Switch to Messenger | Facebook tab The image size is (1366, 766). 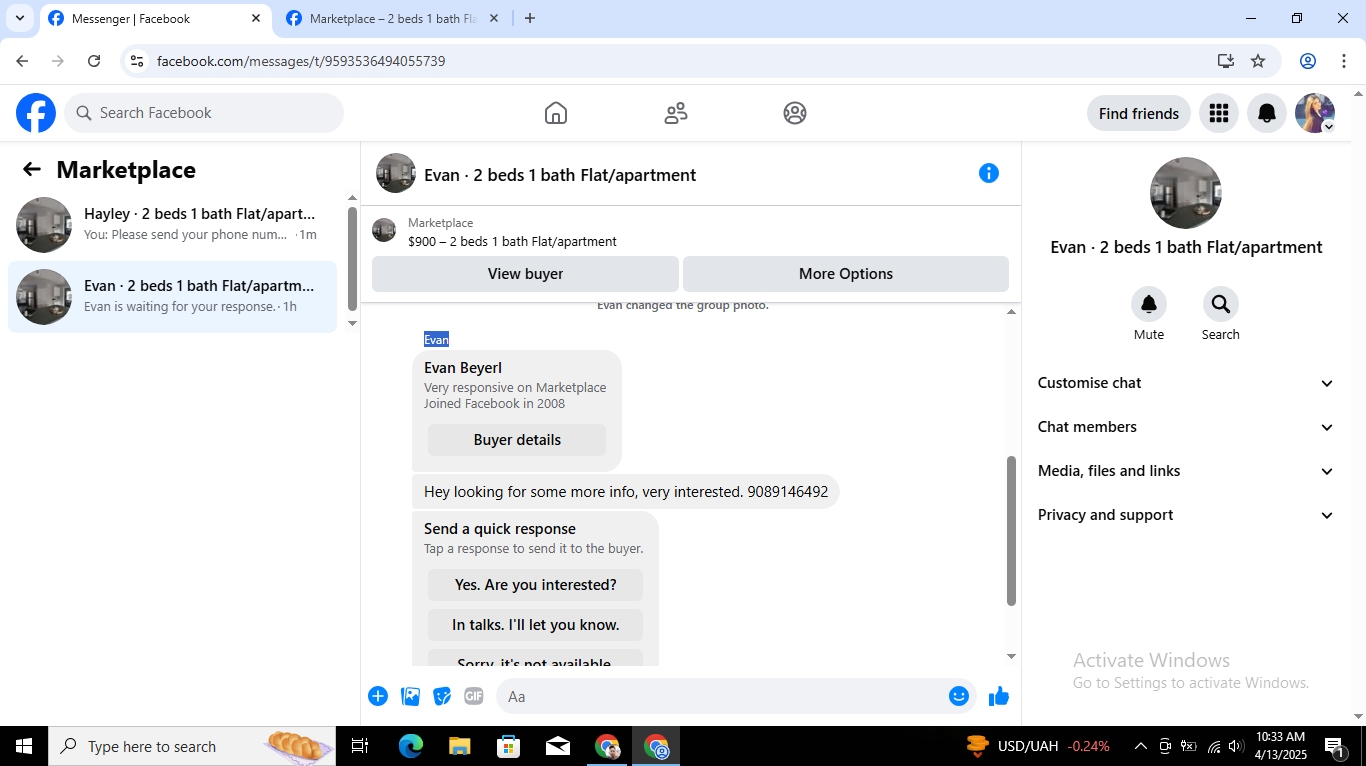pyautogui.click(x=155, y=19)
